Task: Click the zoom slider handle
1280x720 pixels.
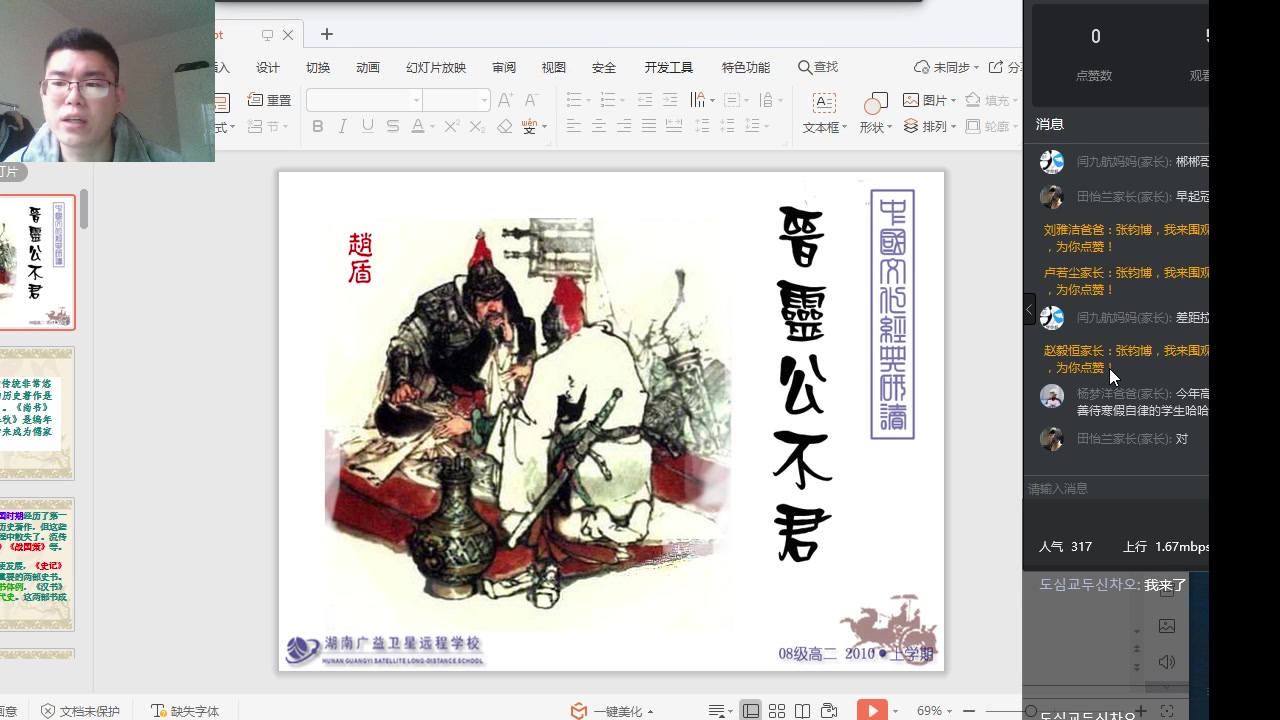Action: tap(1031, 711)
